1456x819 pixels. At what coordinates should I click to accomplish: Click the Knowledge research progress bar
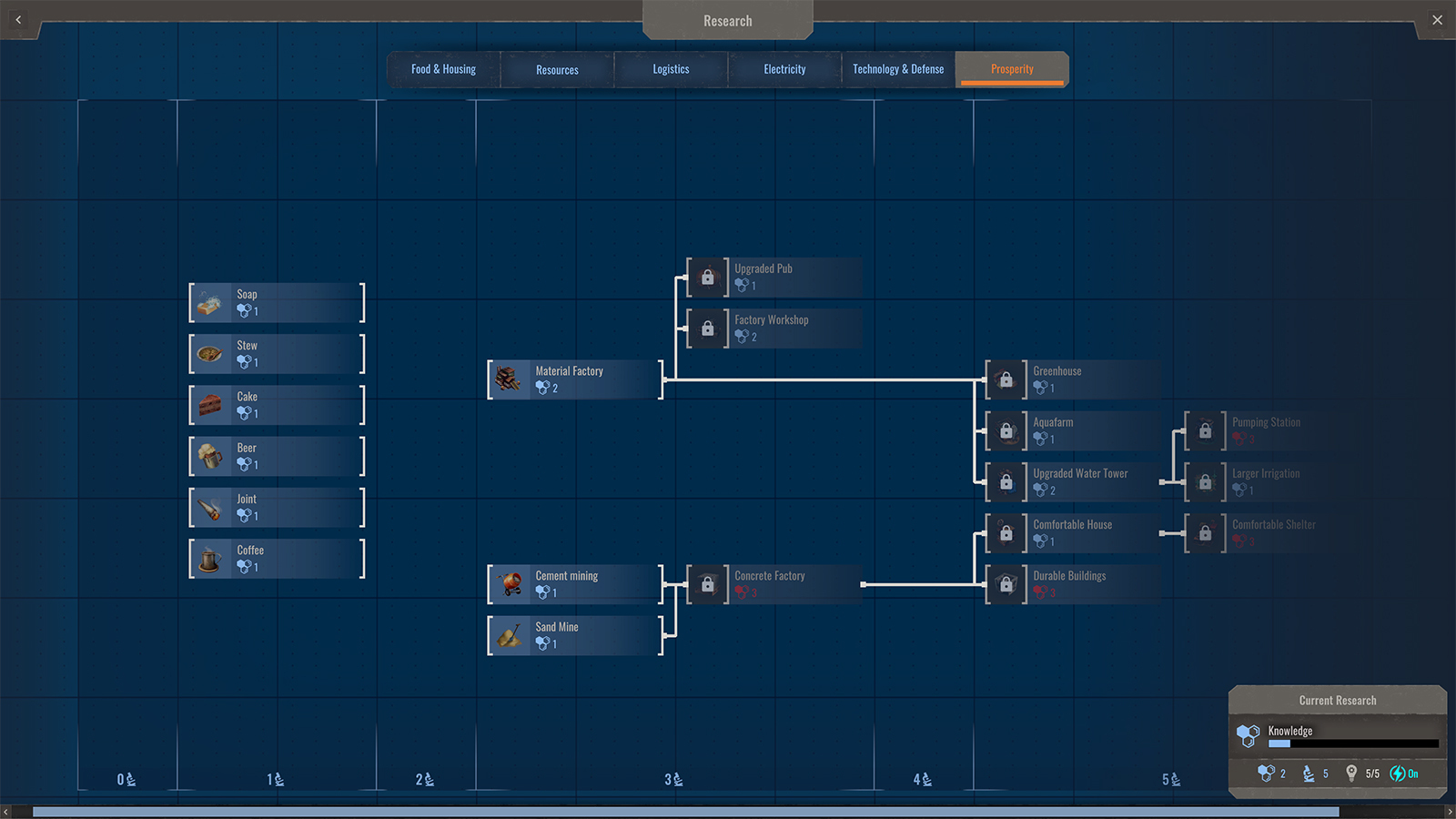pos(1352,743)
